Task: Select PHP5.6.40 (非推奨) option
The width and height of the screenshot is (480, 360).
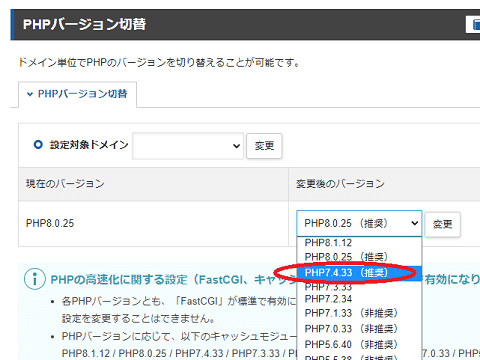Action: coord(359,344)
